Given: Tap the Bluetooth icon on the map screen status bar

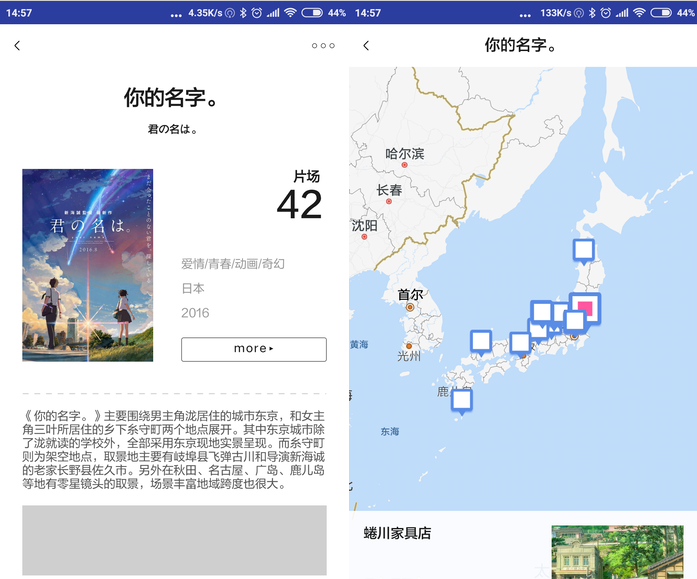Looking at the screenshot, I should click(591, 13).
